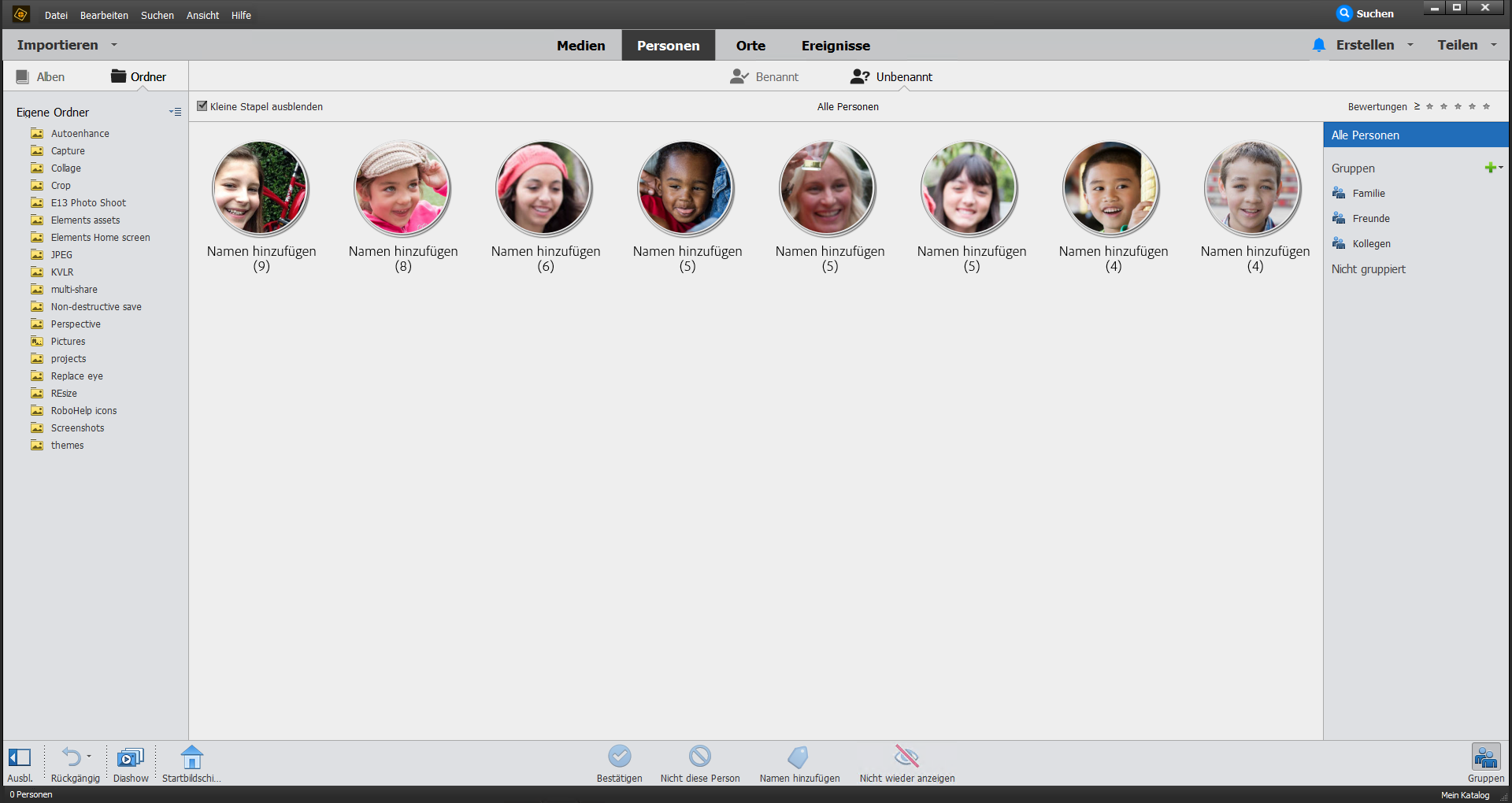Open the Pictures folder

pos(69,342)
